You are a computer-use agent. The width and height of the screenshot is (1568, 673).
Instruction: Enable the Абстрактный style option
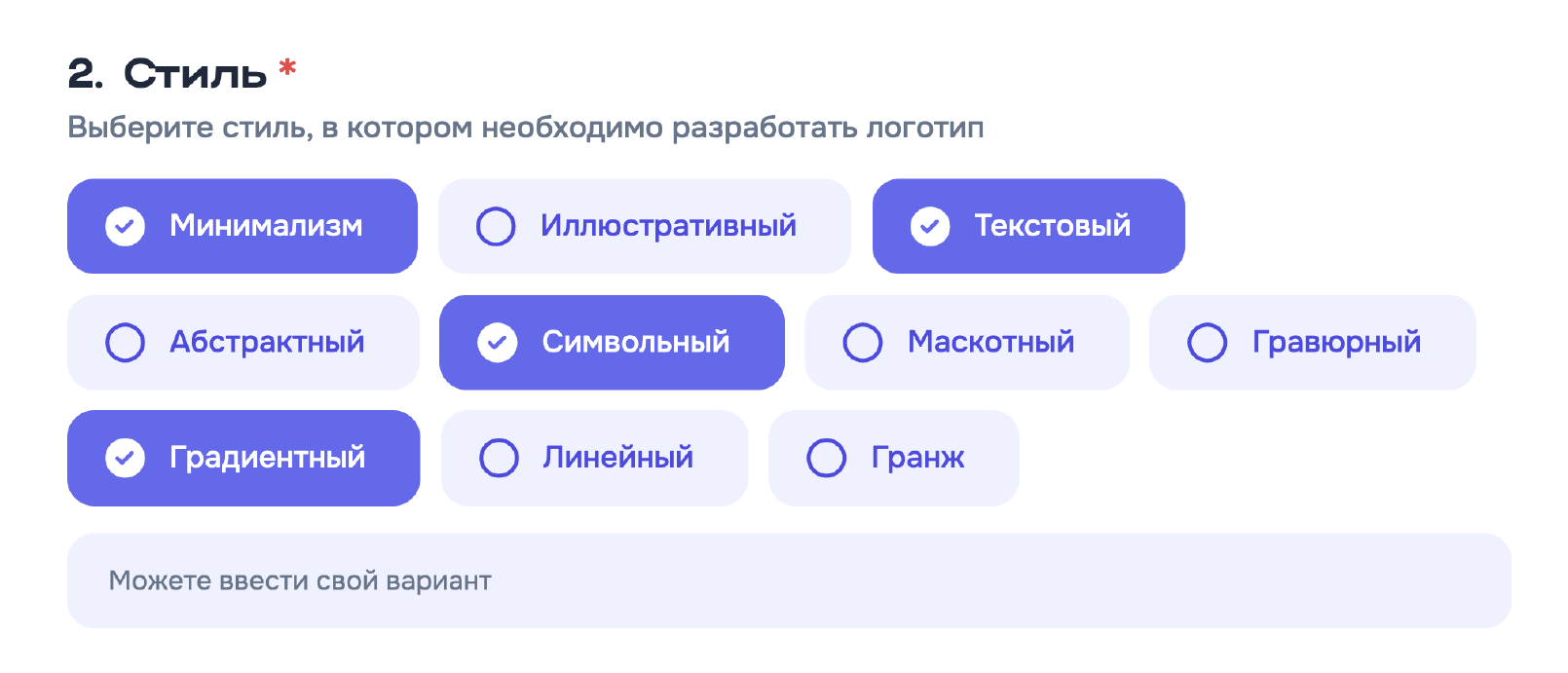coord(242,342)
